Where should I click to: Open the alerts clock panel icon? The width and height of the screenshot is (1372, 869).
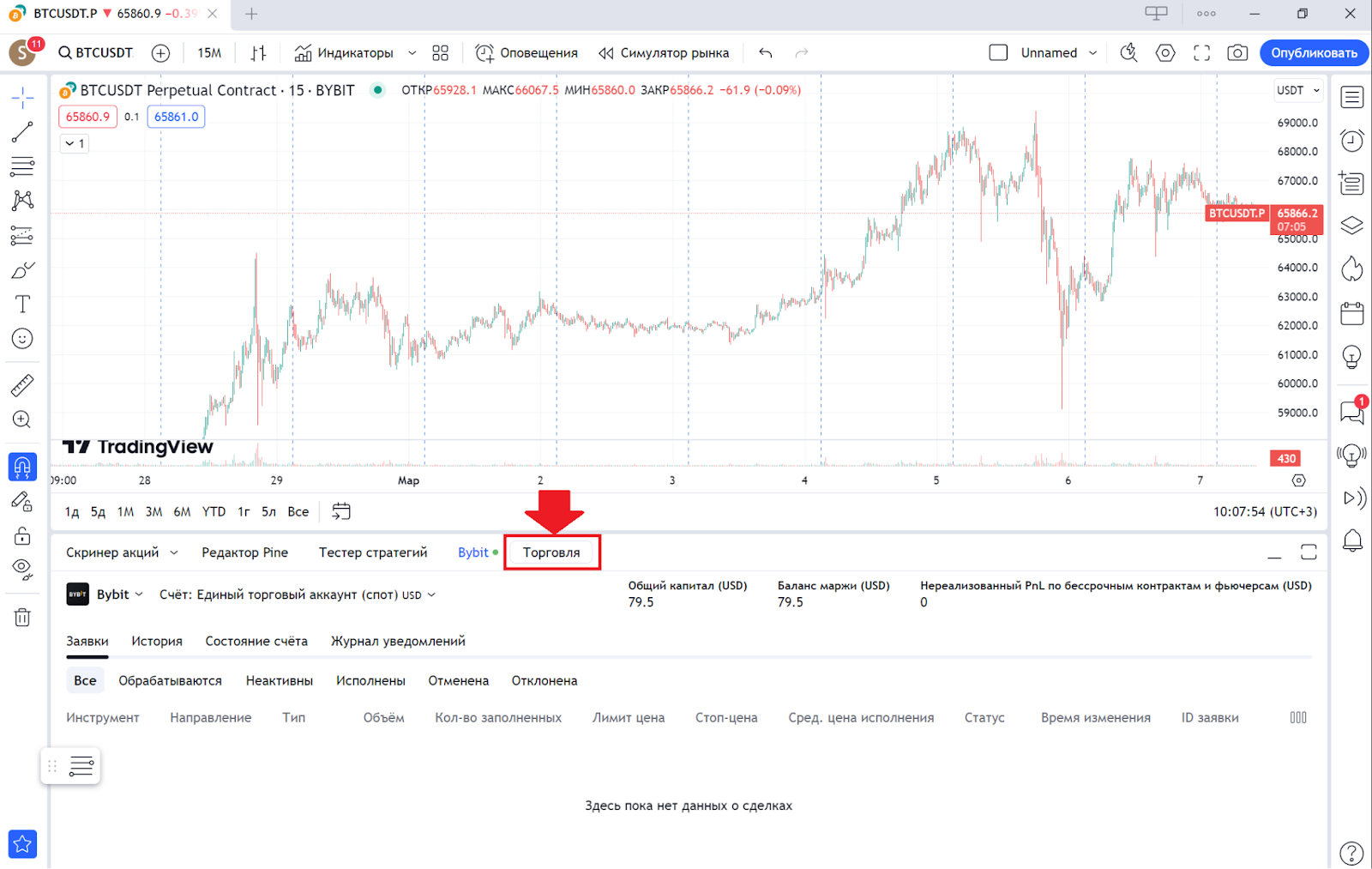click(1352, 140)
